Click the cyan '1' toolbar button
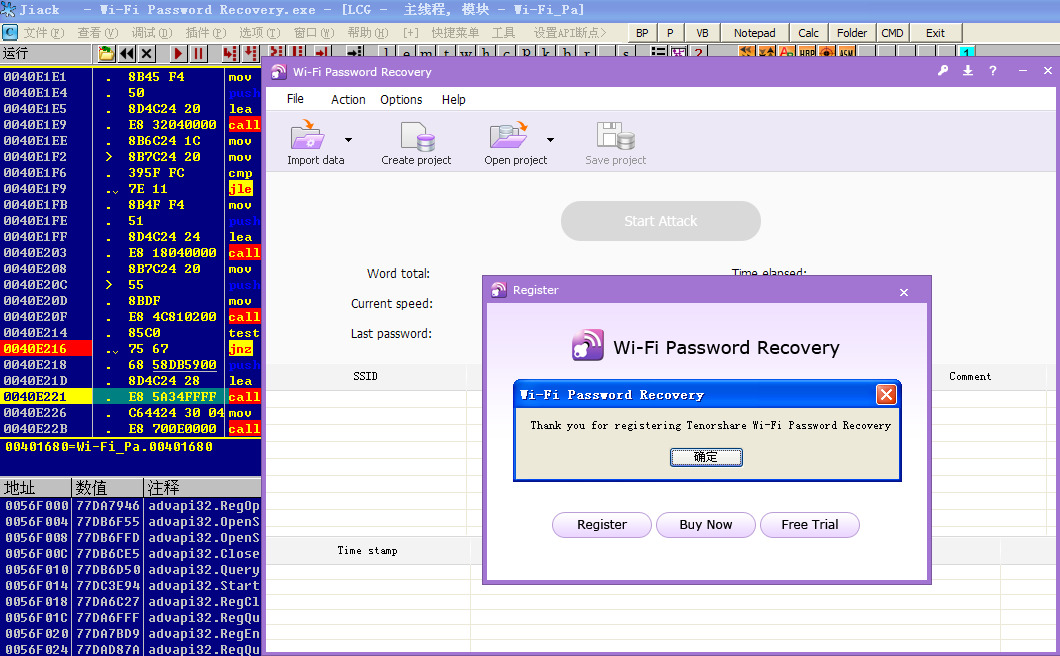 click(x=967, y=52)
